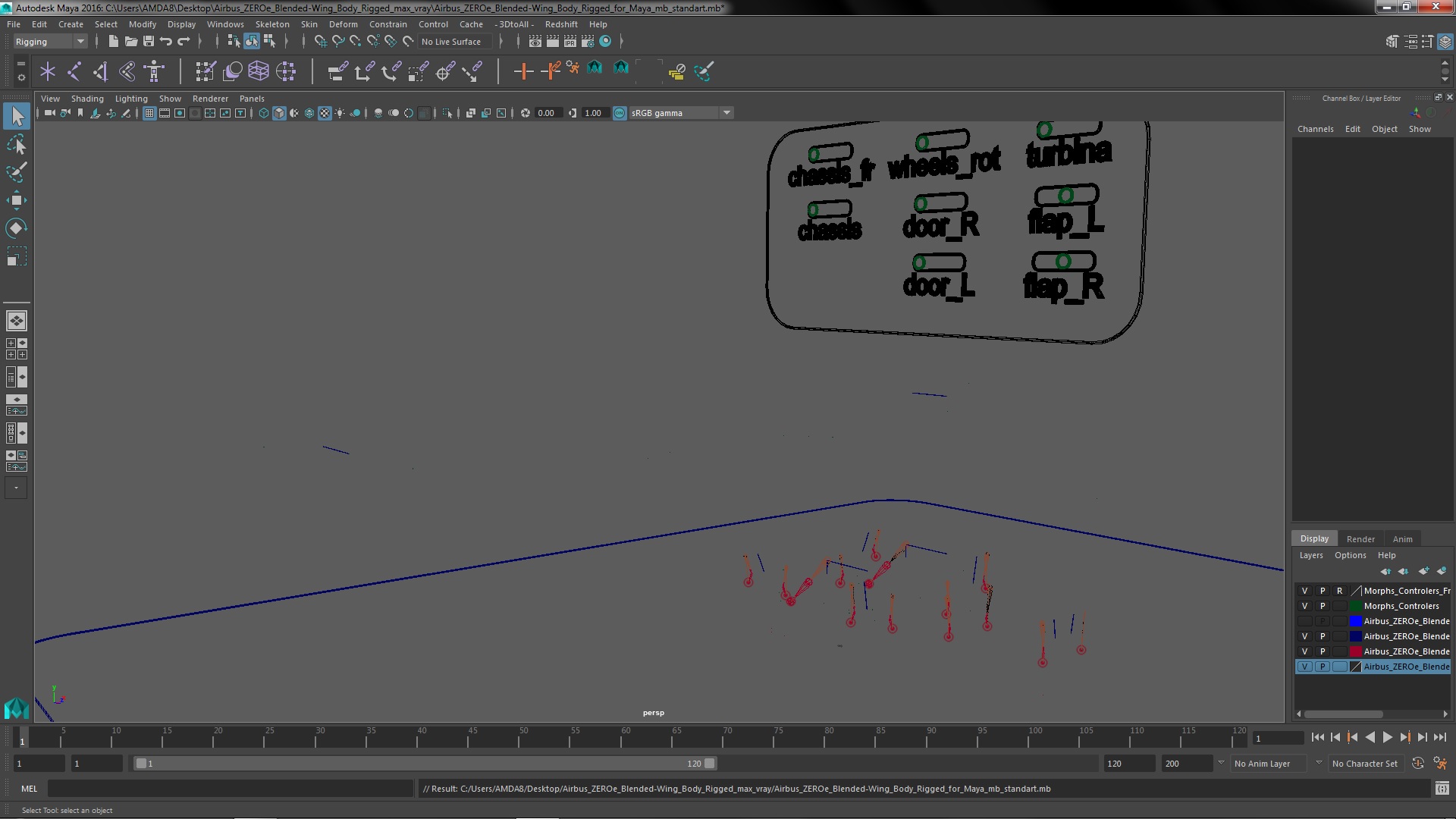Open the shelf settings gear menu
Viewport: 1456px width, 819px height.
(x=20, y=77)
